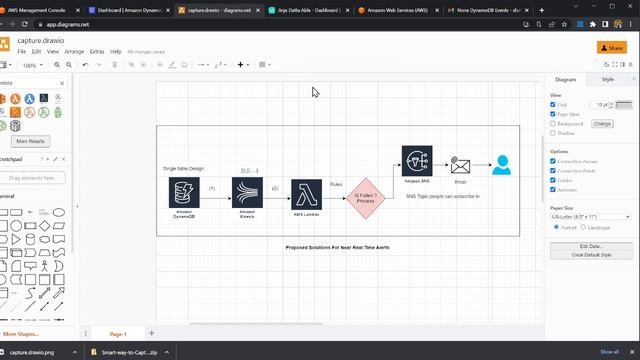The height and width of the screenshot is (360, 640).
Task: Toggle the Connection Points checkbox
Action: (x=553, y=171)
